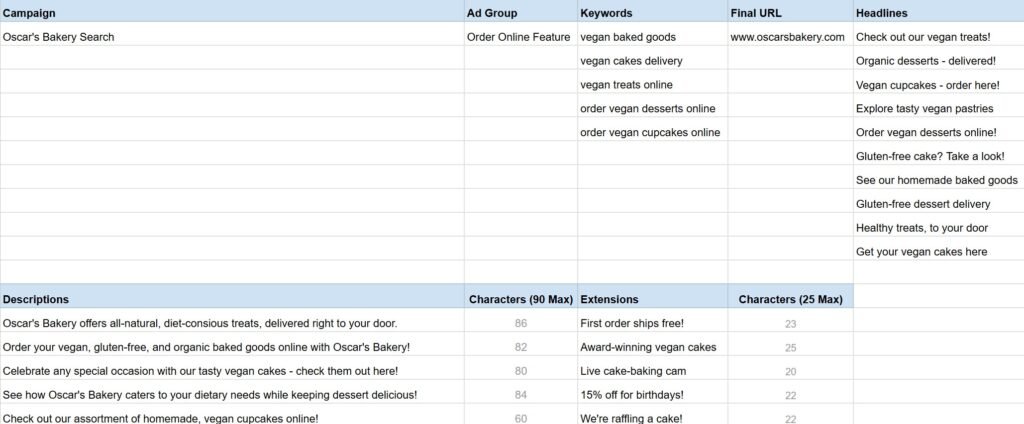Click the 'Live cake-baking cam' extension cell
This screenshot has width=1024, height=424.
click(652, 371)
